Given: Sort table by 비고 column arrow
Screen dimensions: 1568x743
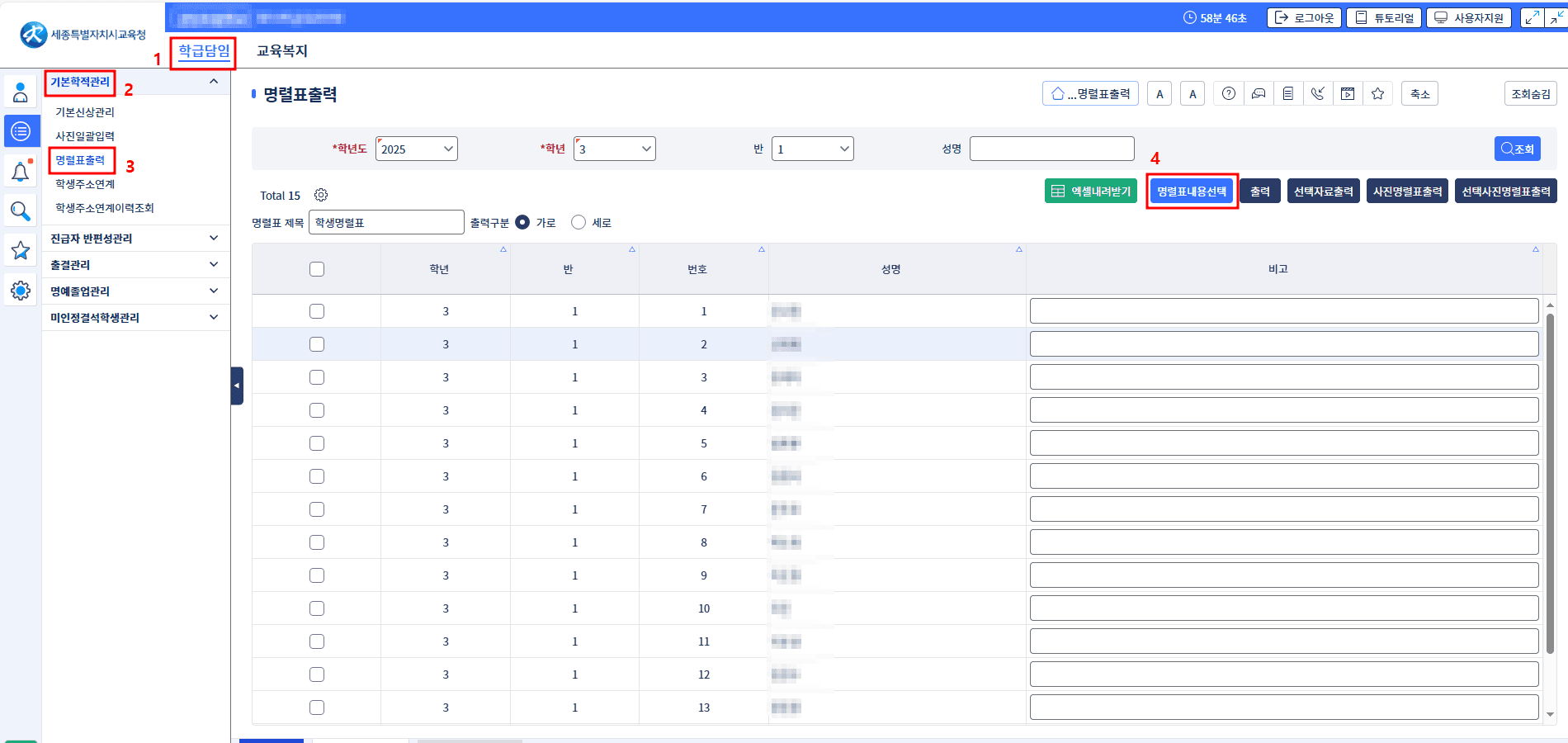Looking at the screenshot, I should [x=1536, y=249].
